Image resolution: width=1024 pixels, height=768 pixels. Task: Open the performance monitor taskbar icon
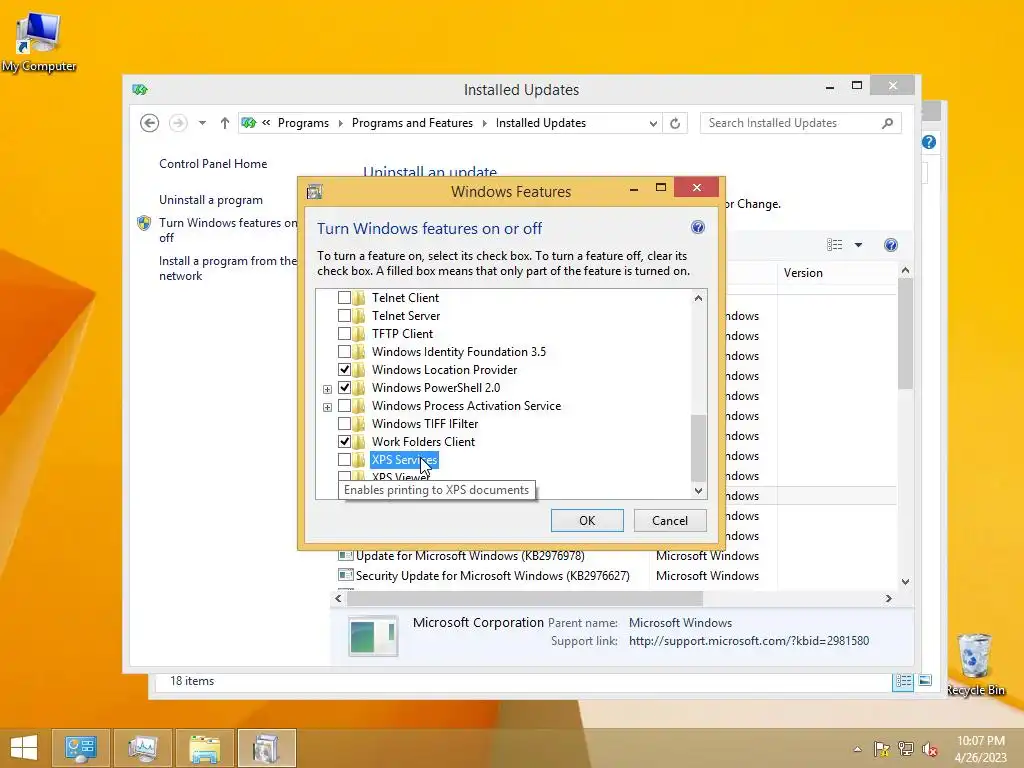click(142, 748)
